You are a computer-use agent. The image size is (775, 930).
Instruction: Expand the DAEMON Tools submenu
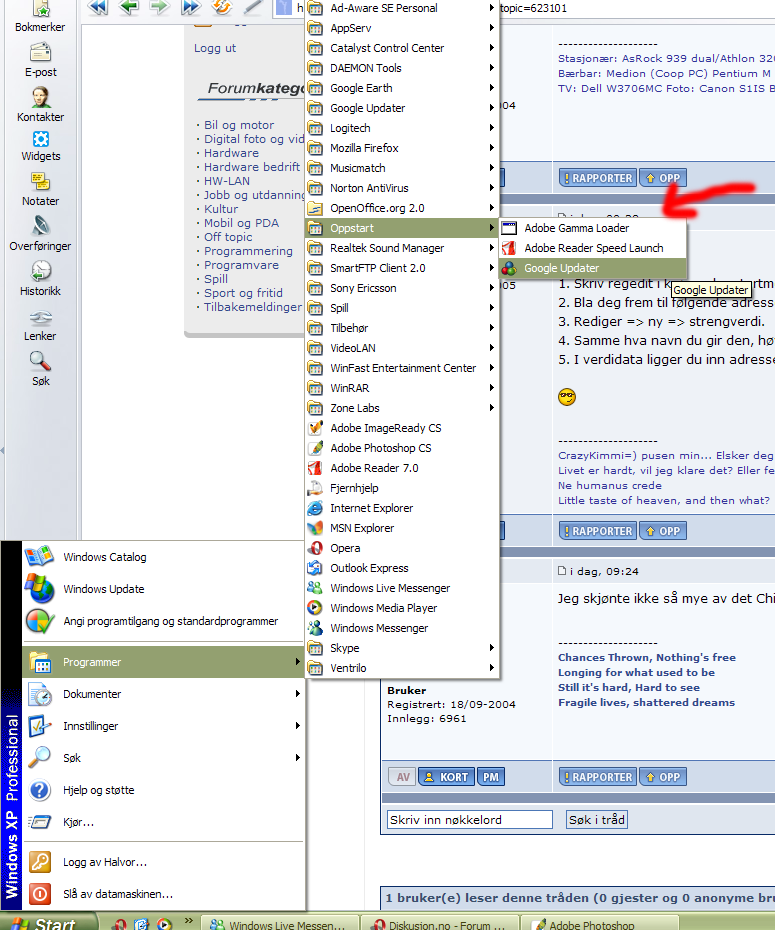(x=403, y=68)
